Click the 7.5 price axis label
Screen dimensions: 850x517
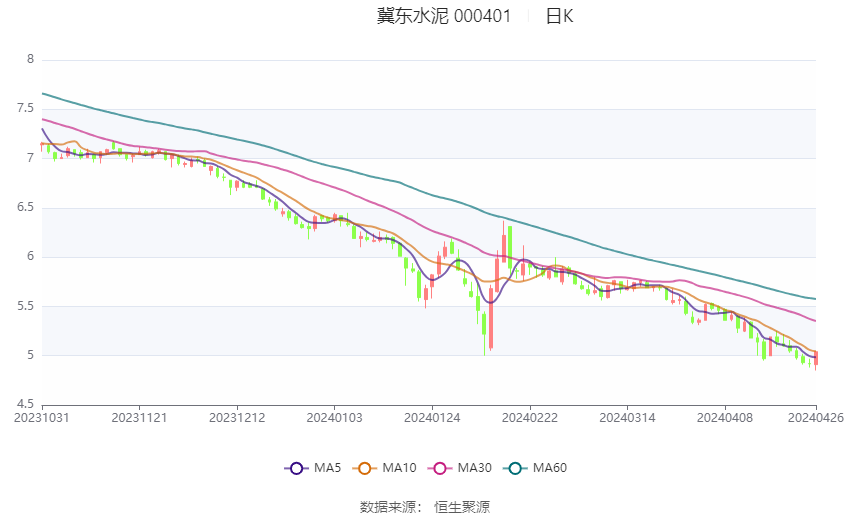pos(25,108)
